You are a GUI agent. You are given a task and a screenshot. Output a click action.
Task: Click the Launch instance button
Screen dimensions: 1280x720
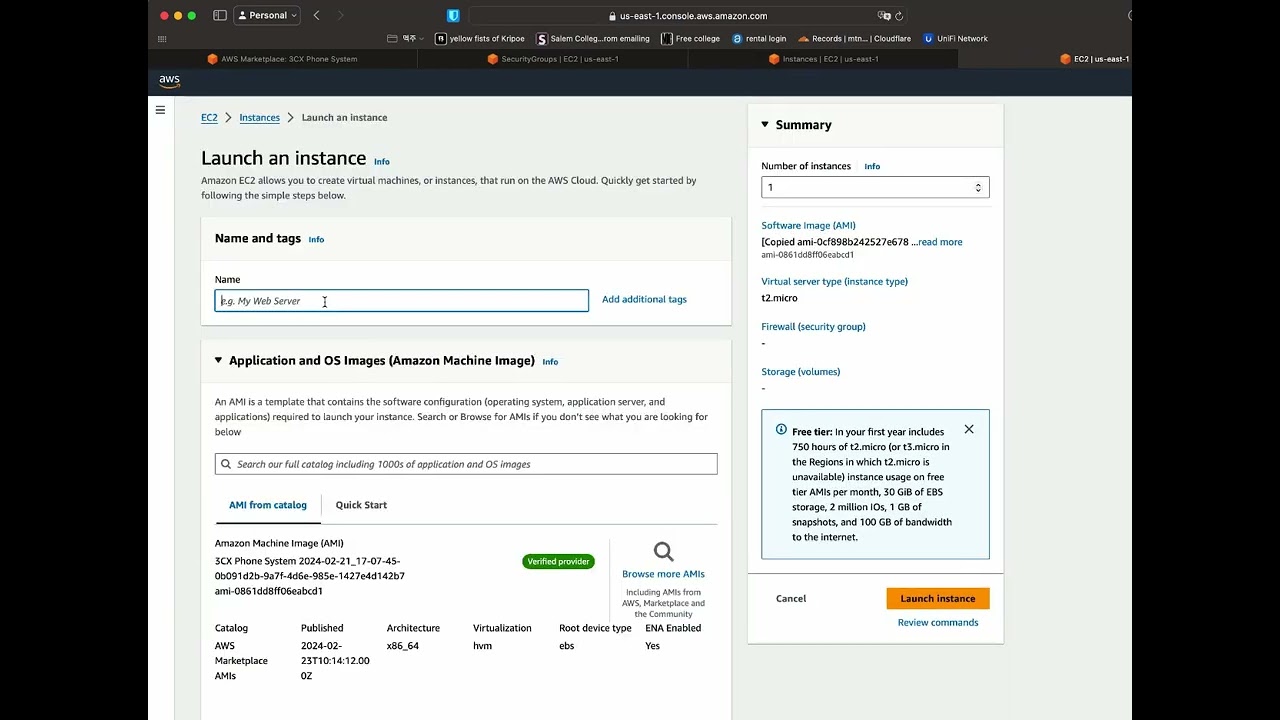[x=938, y=599]
